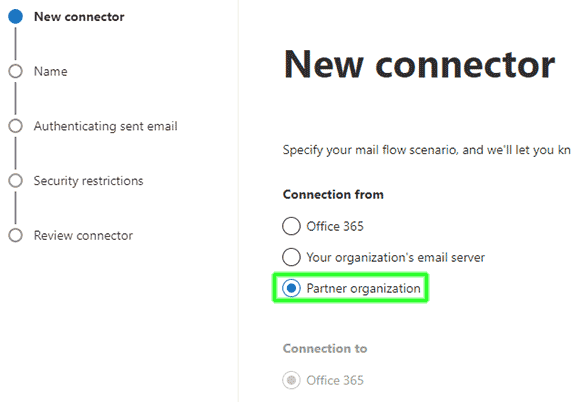This screenshot has width=571, height=402.
Task: Click the large New connector page heading
Action: coord(419,65)
